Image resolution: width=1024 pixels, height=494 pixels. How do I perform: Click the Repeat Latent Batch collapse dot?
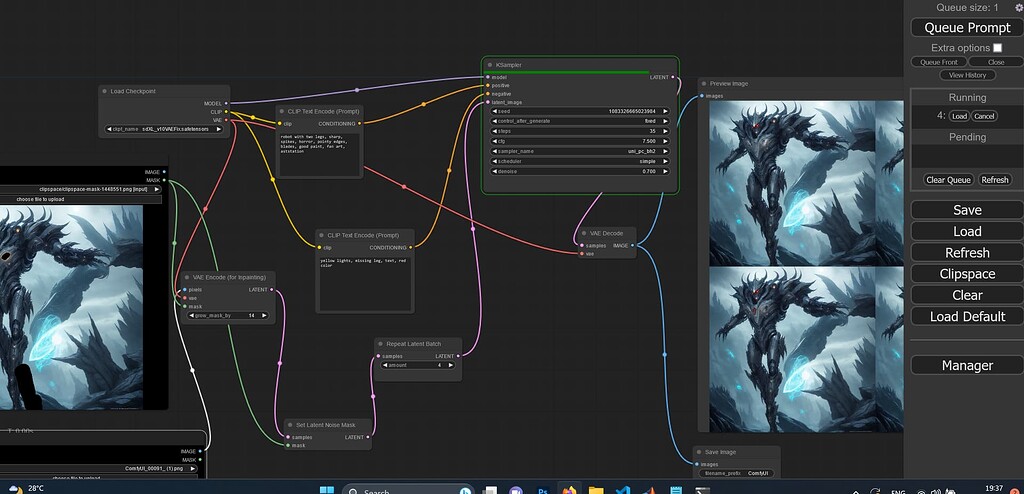pyautogui.click(x=381, y=343)
